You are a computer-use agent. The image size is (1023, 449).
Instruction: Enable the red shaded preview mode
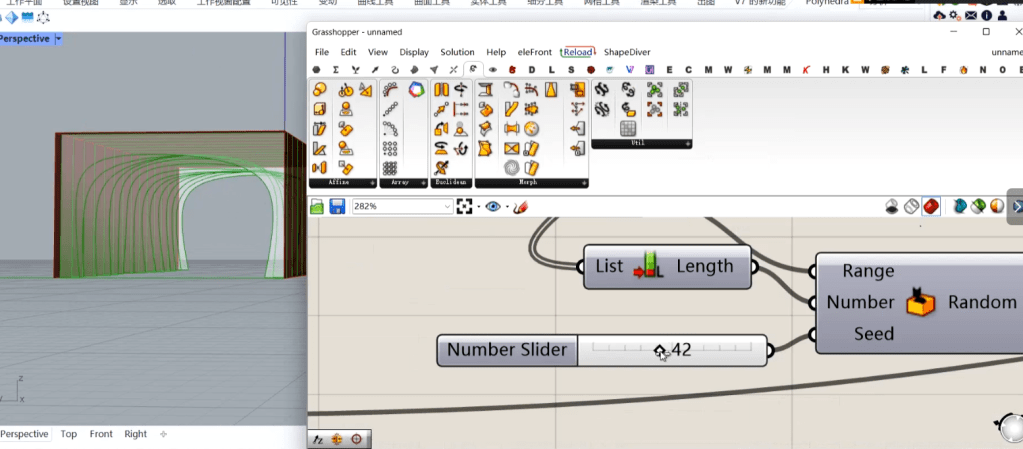point(930,207)
